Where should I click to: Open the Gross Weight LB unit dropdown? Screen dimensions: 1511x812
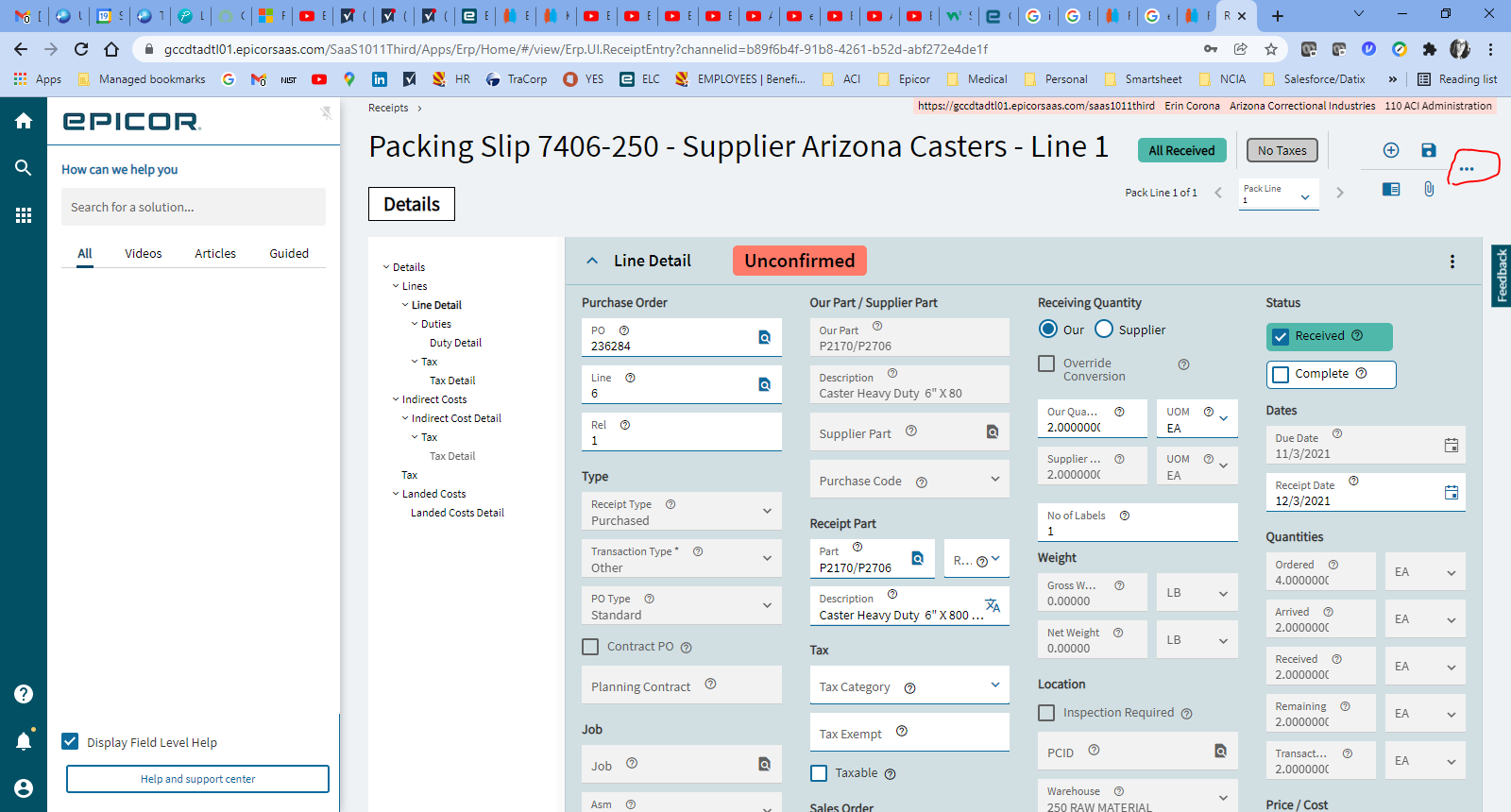click(1197, 592)
